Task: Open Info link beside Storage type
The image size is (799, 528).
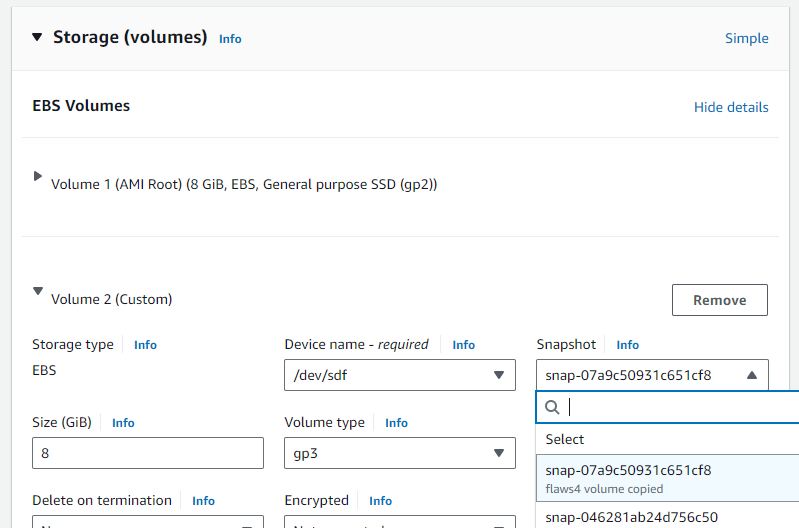Action: click(145, 345)
